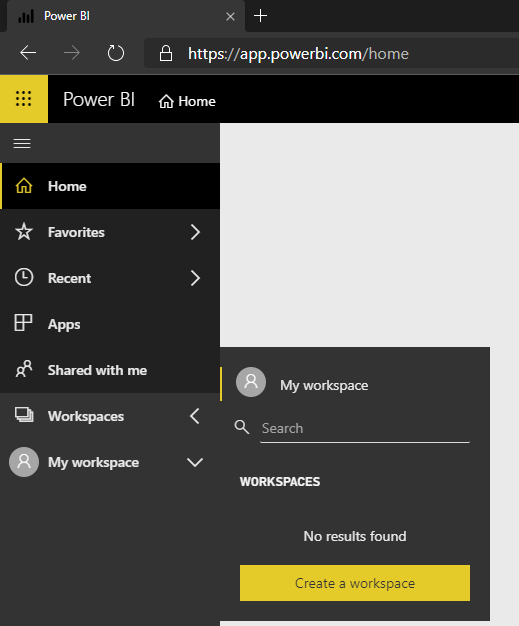Click the Power BI tab favicon
This screenshot has width=519, height=626.
point(26,16)
